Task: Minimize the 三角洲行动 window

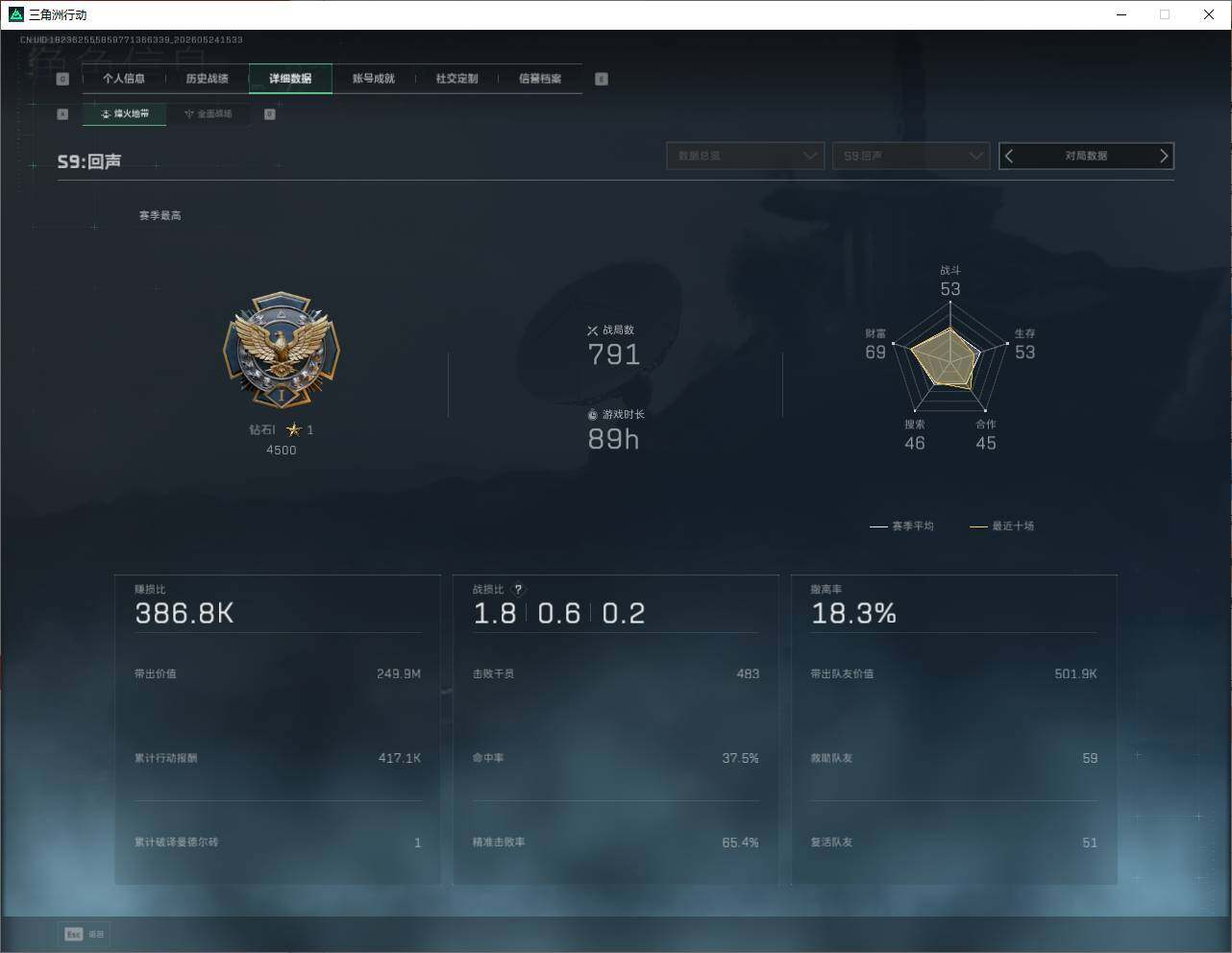Action: tap(1121, 14)
